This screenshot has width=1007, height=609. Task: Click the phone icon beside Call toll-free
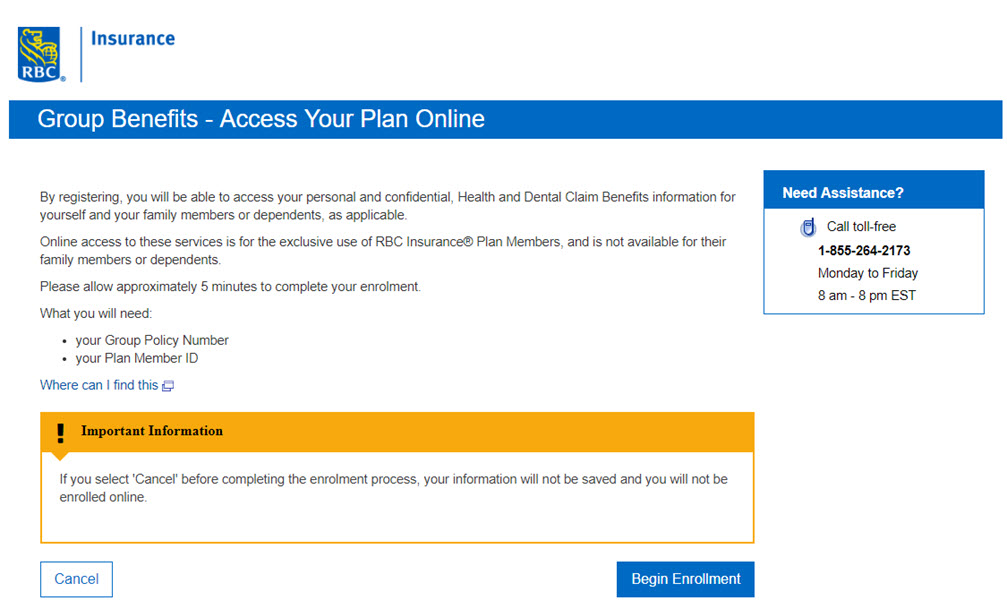coord(808,227)
